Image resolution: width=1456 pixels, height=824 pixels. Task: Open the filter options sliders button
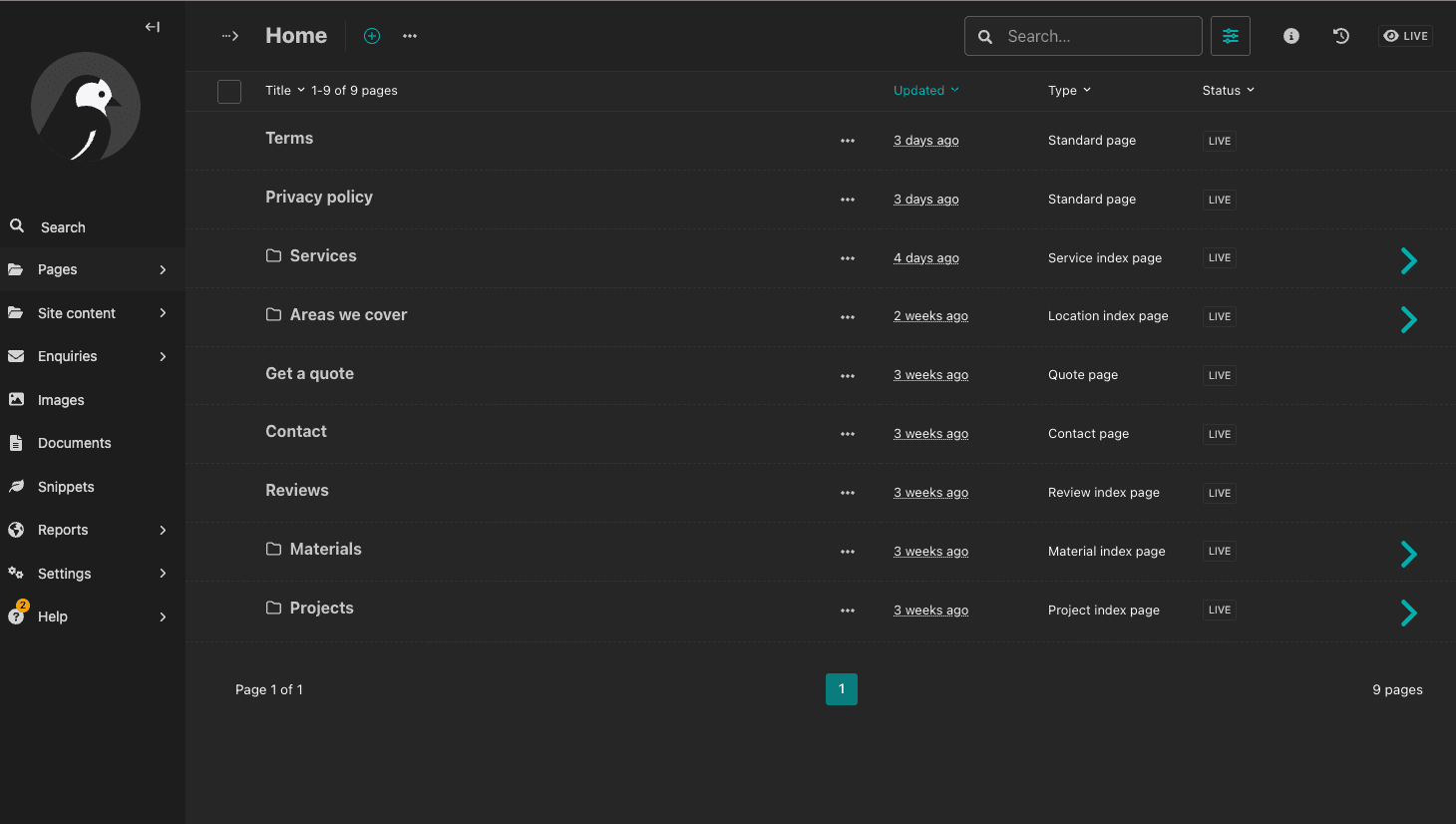pyautogui.click(x=1231, y=36)
